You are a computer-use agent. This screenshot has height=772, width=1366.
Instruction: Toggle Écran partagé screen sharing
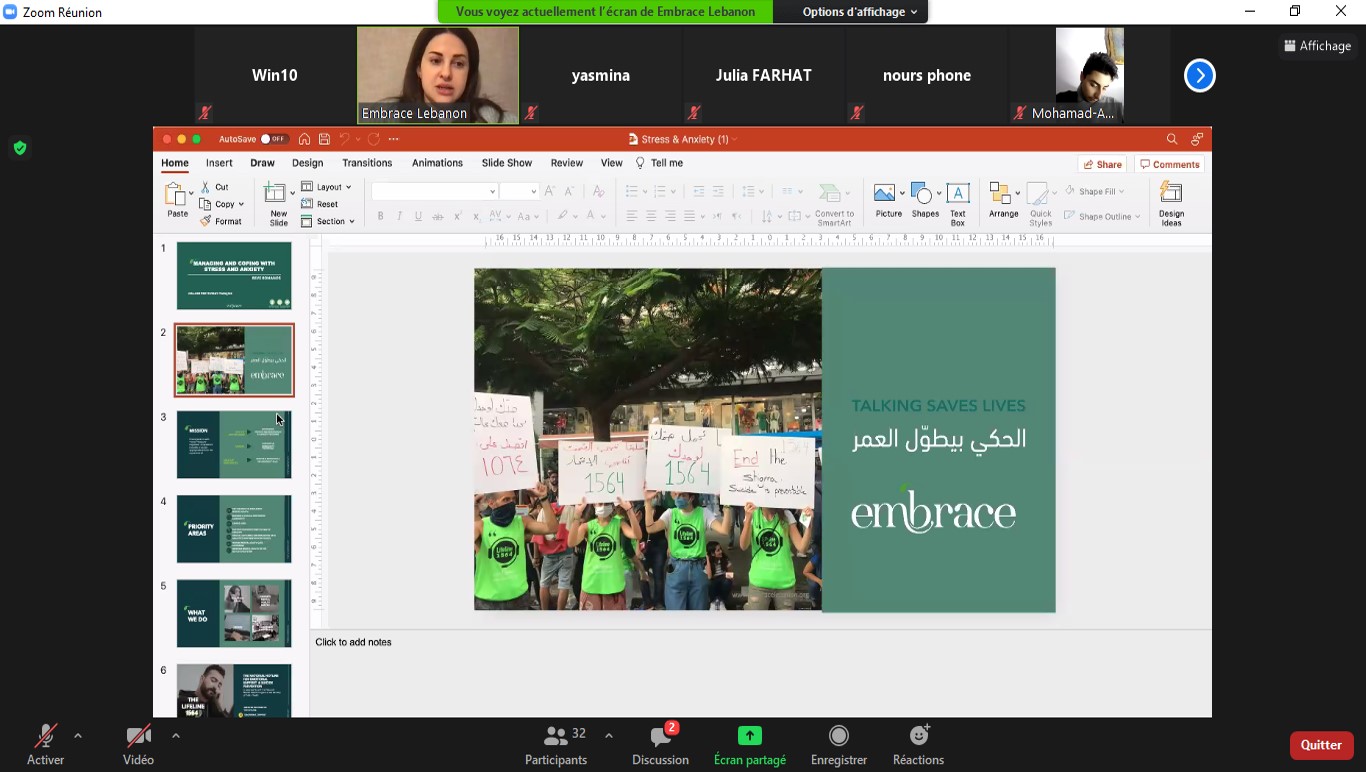[x=750, y=746]
